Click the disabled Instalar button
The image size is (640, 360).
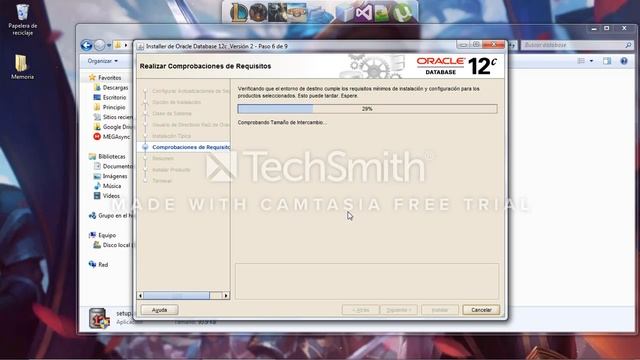[x=440, y=310]
